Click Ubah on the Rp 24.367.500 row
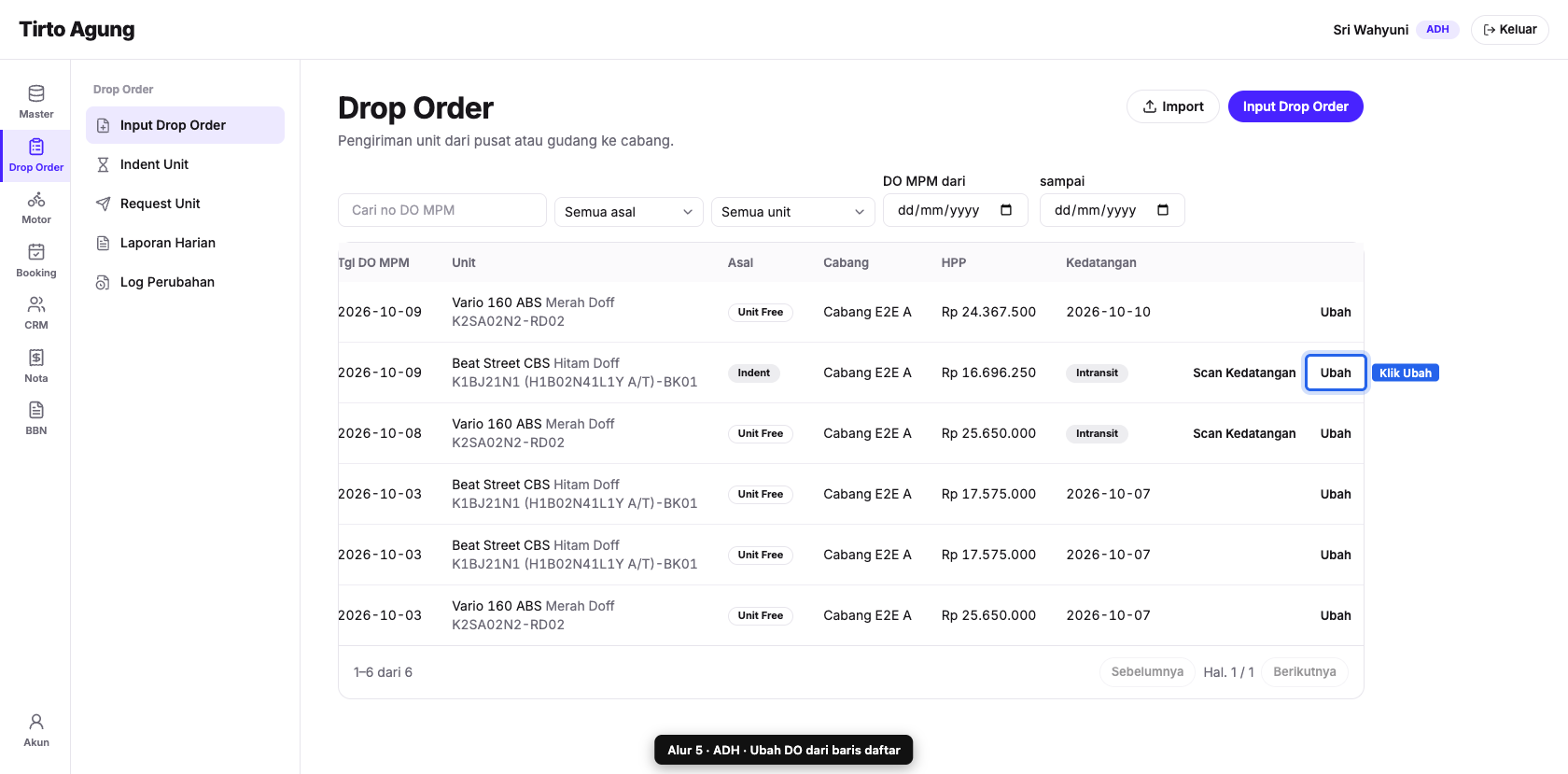Screen dimensions: 1568x774 (1336, 312)
